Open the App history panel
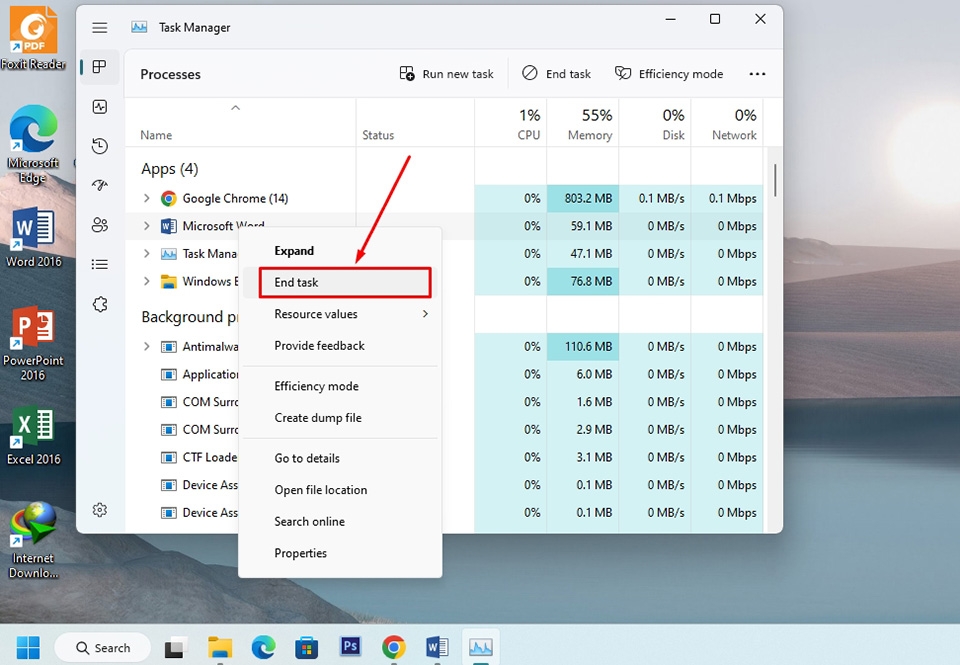960x665 pixels. [99, 146]
